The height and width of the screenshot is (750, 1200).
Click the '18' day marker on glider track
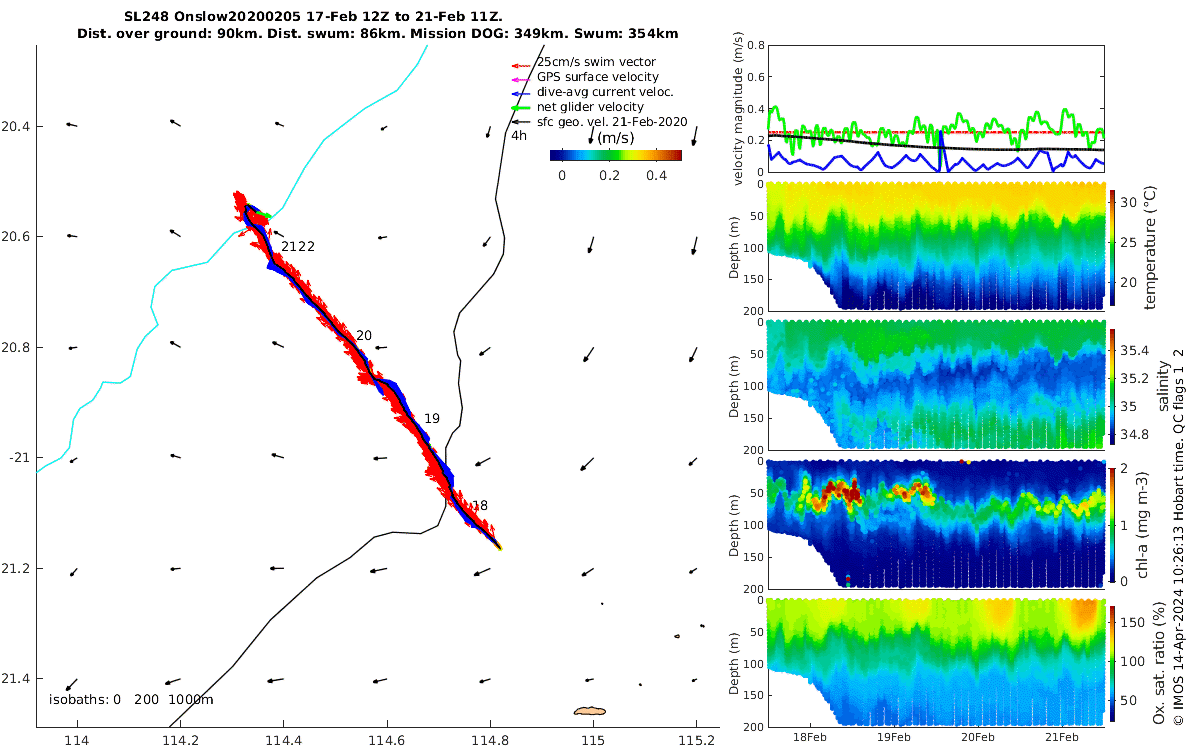(x=480, y=506)
